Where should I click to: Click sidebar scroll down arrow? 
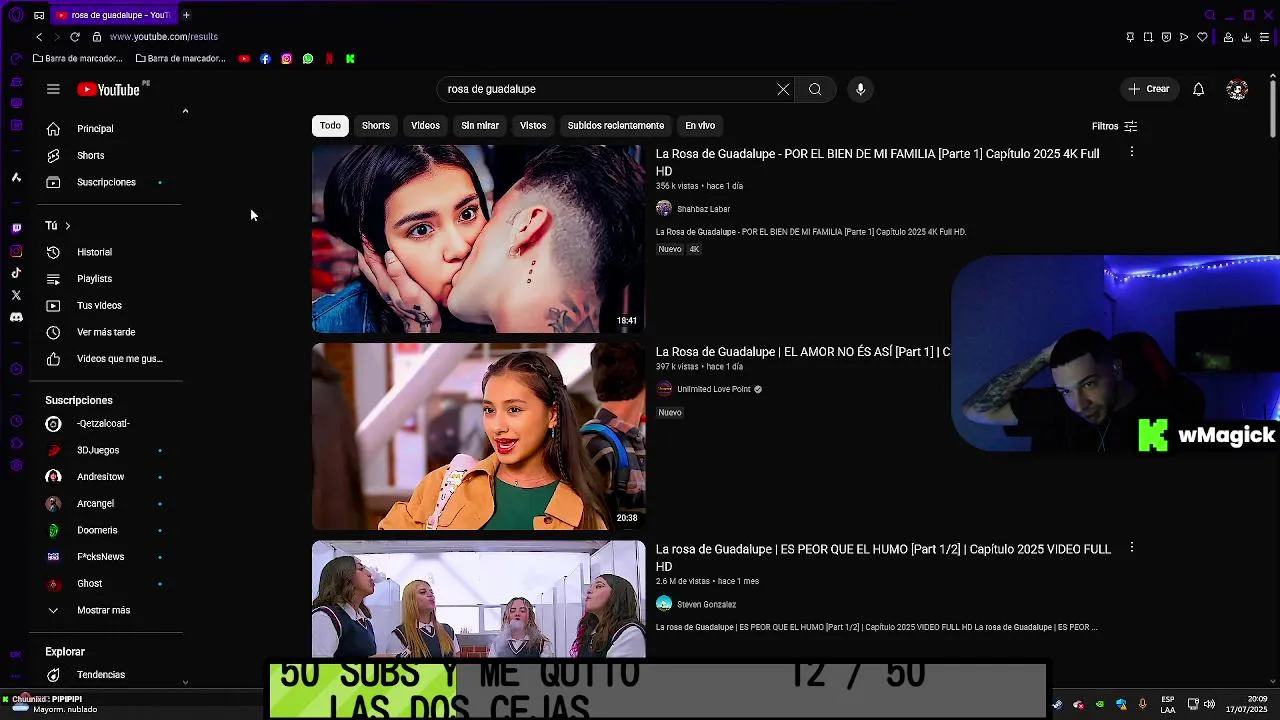[x=185, y=682]
